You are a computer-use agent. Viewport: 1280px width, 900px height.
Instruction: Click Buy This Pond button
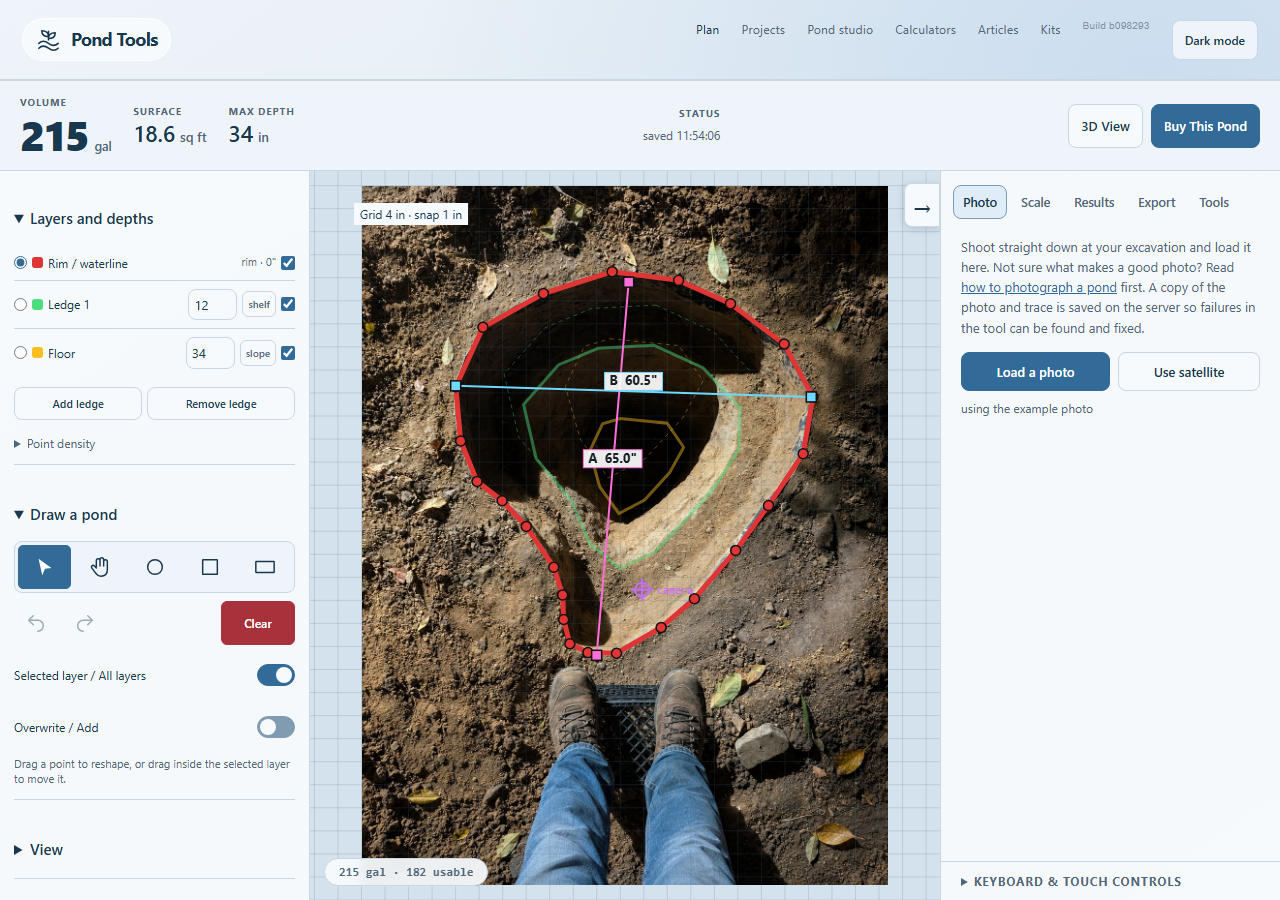pos(1205,126)
